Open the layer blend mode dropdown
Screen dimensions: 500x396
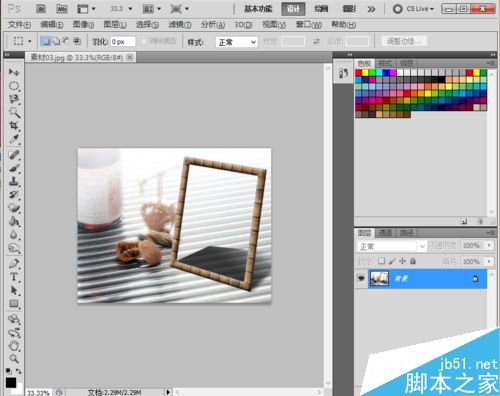[x=392, y=246]
